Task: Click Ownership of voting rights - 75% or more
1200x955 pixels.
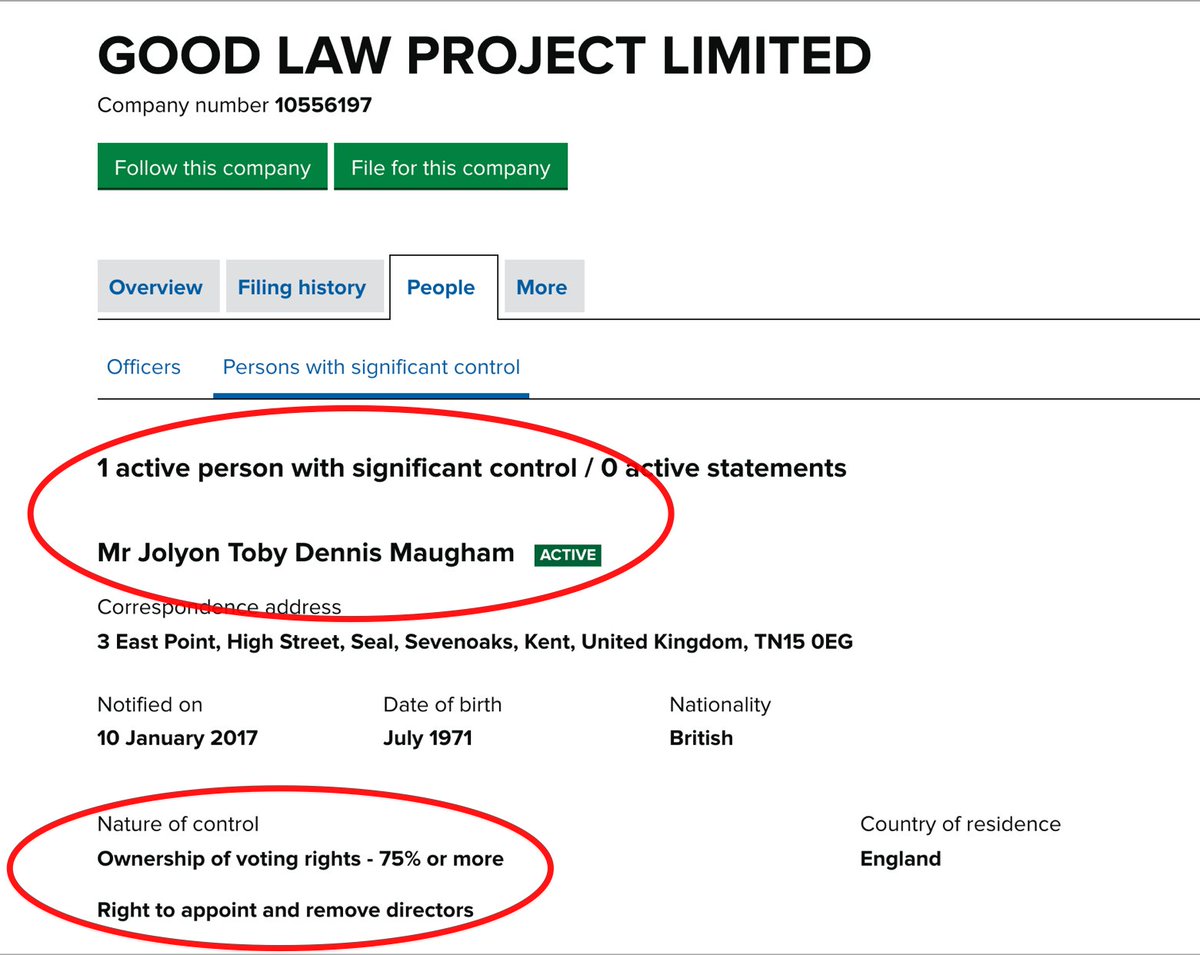Action: coord(300,859)
